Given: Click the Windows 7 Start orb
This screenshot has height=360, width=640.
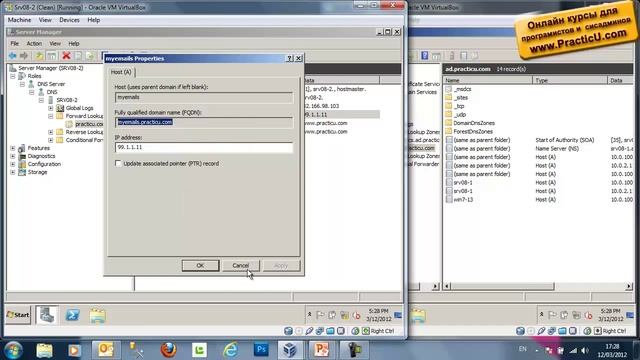Looking at the screenshot, I should tap(13, 350).
